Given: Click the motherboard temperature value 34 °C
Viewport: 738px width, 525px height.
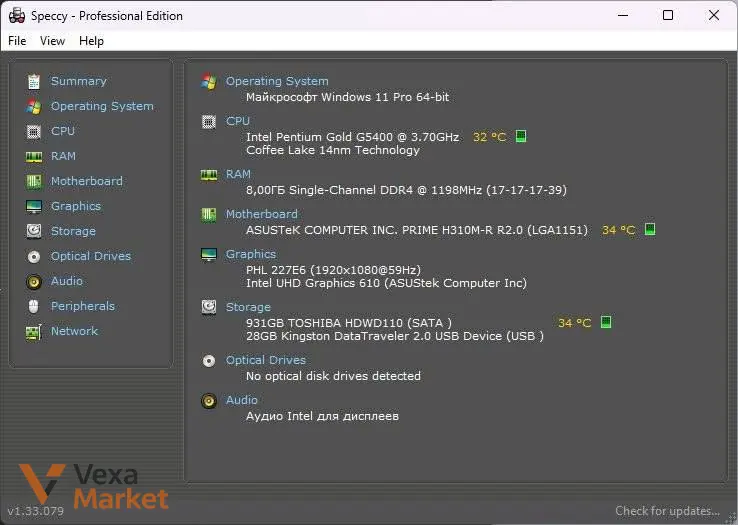Looking at the screenshot, I should (x=619, y=230).
